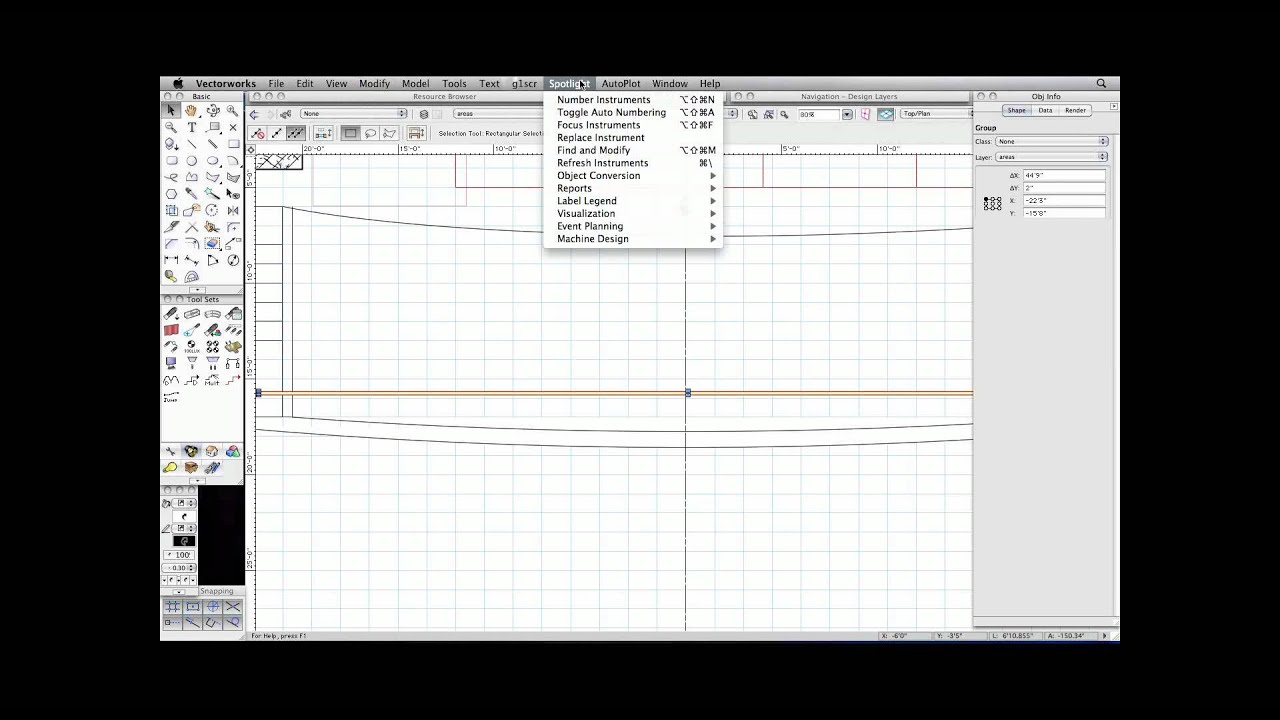1280x720 pixels.
Task: Open the Class dropdown in Obj Info
Action: coord(1052,141)
